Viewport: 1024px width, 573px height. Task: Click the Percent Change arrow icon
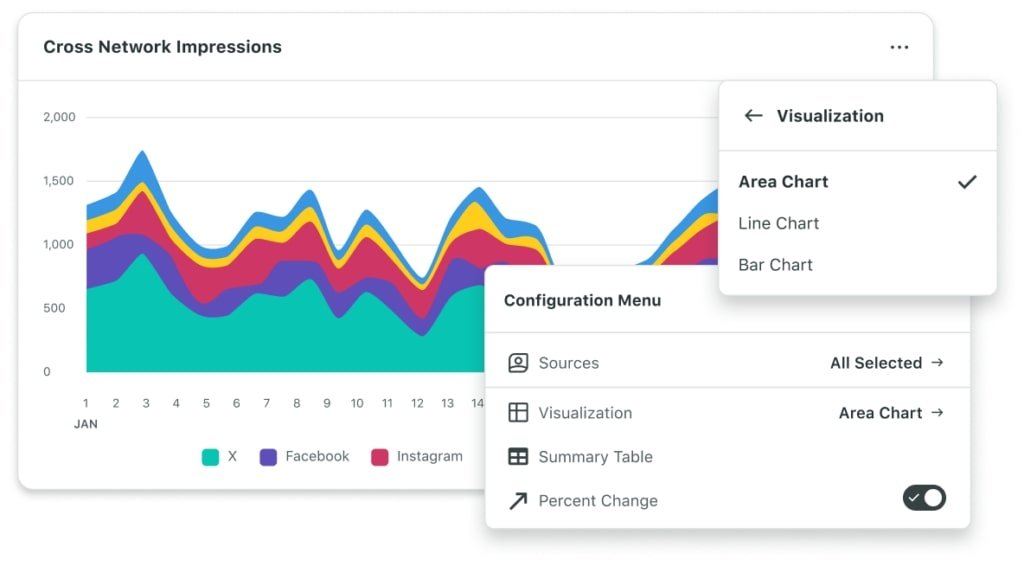(518, 501)
